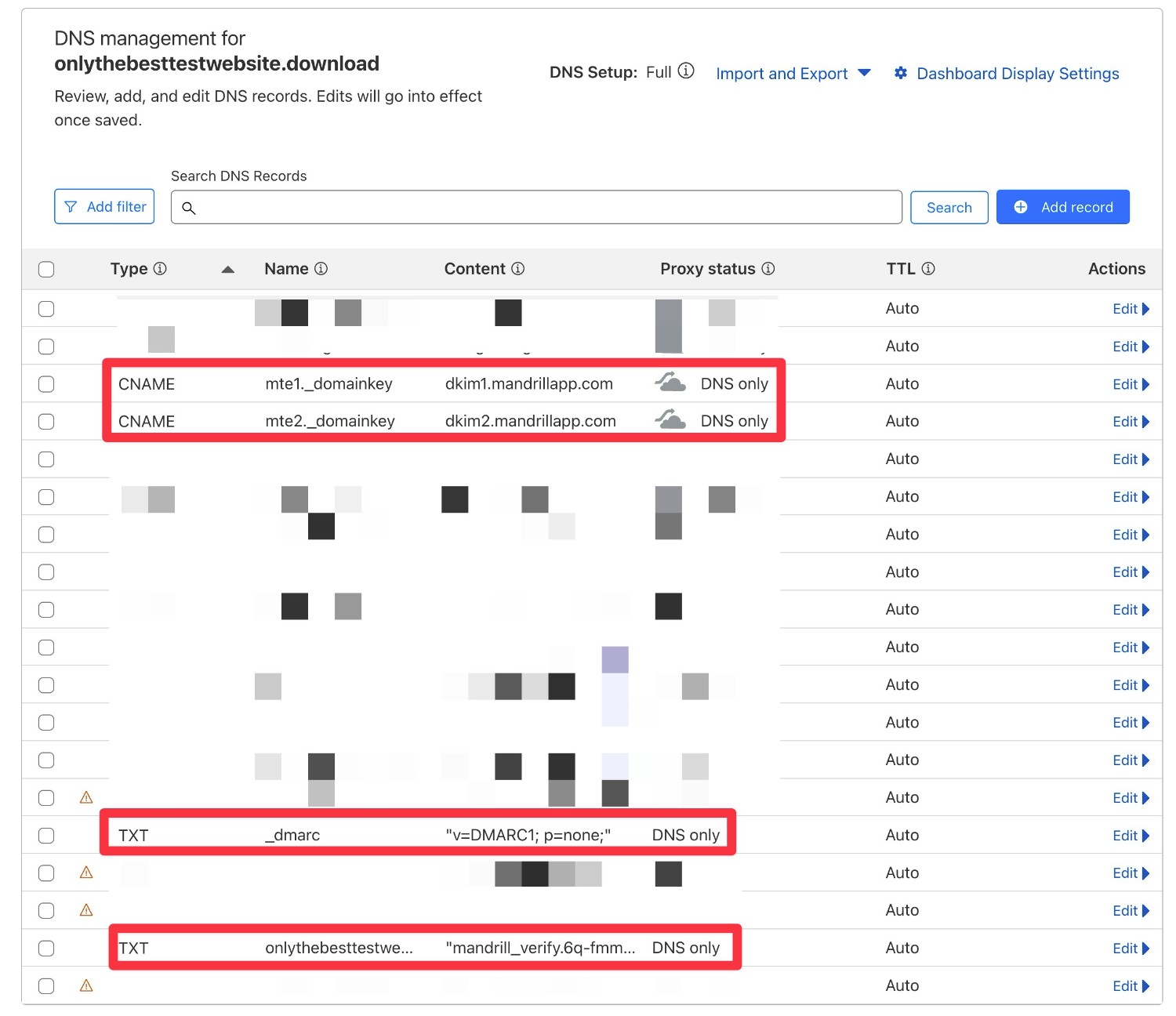Click the Content column header
The image size is (1176, 1016).
click(474, 269)
